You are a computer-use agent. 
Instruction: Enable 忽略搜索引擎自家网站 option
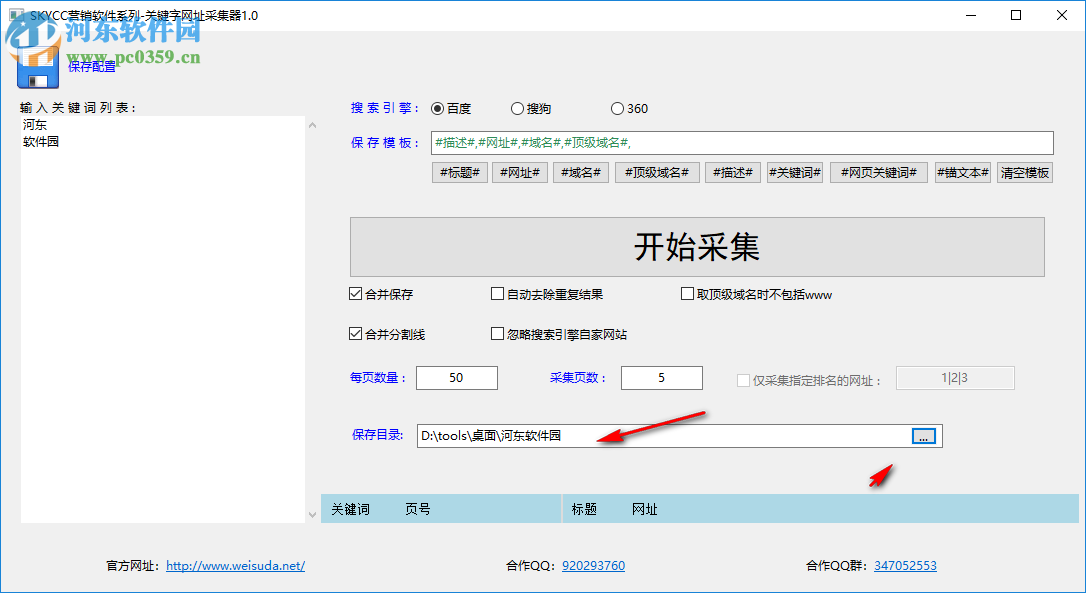(497, 333)
